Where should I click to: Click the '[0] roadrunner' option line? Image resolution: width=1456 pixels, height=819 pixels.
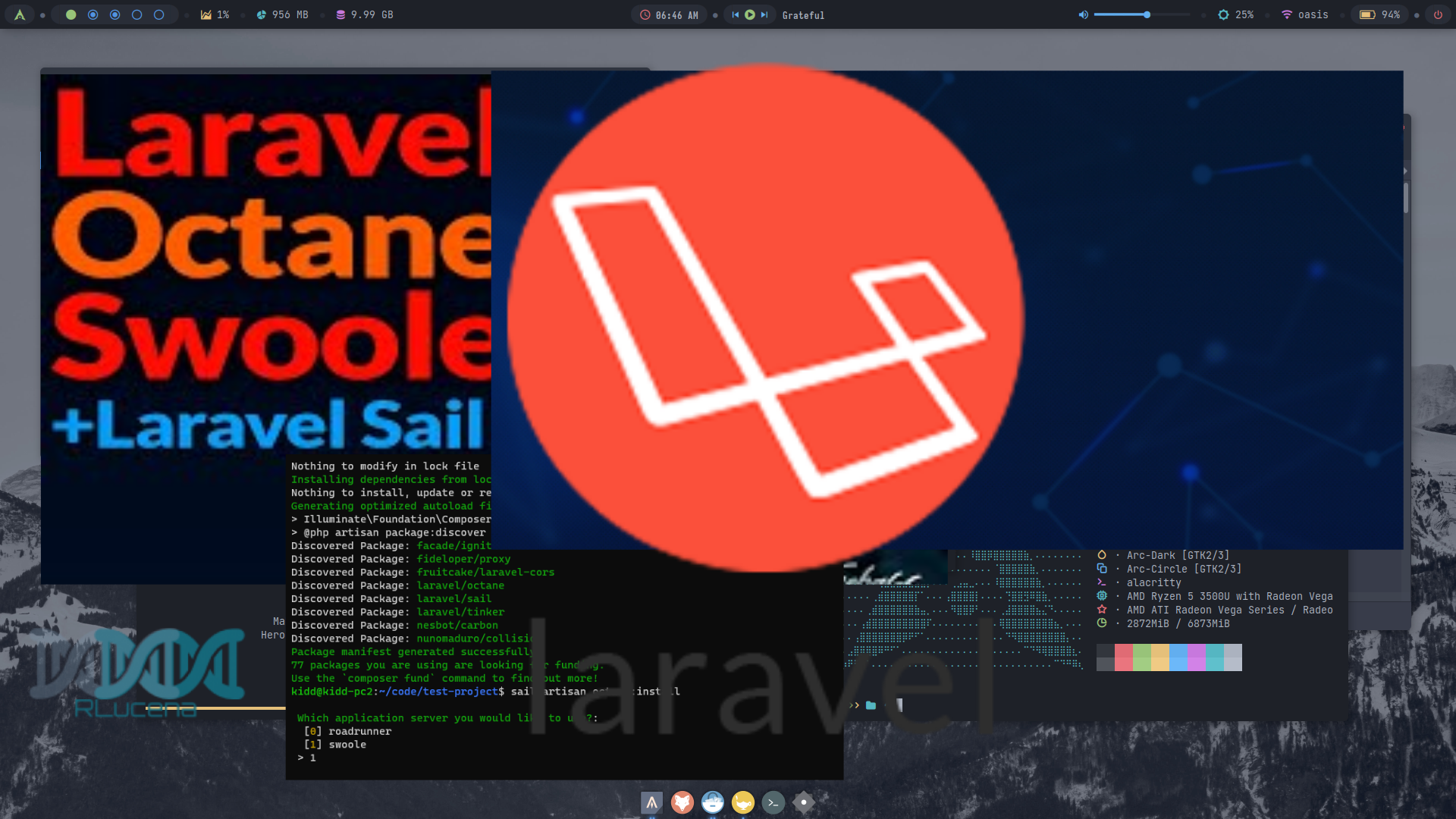[x=347, y=731]
